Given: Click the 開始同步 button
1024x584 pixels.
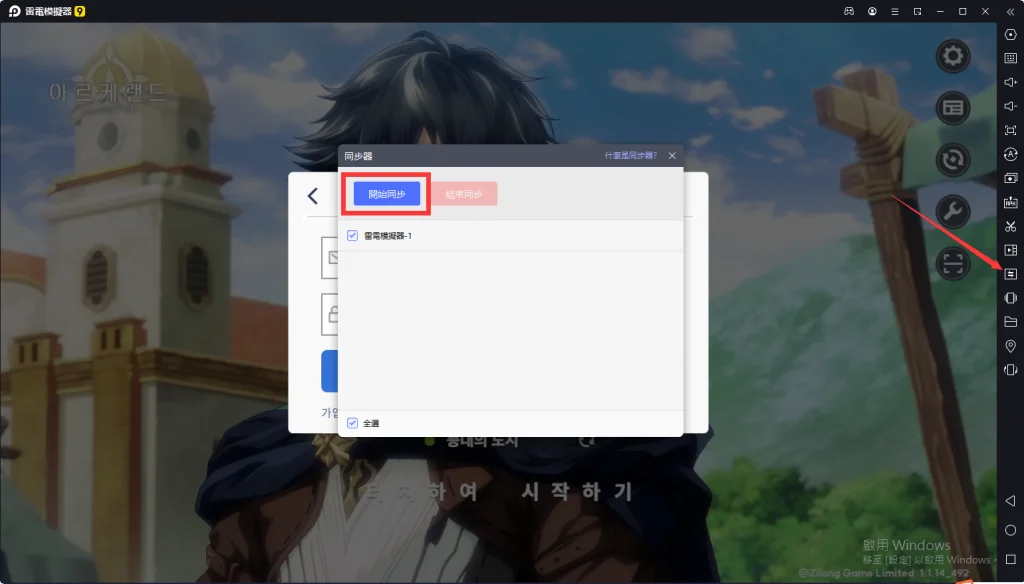Looking at the screenshot, I should click(387, 194).
